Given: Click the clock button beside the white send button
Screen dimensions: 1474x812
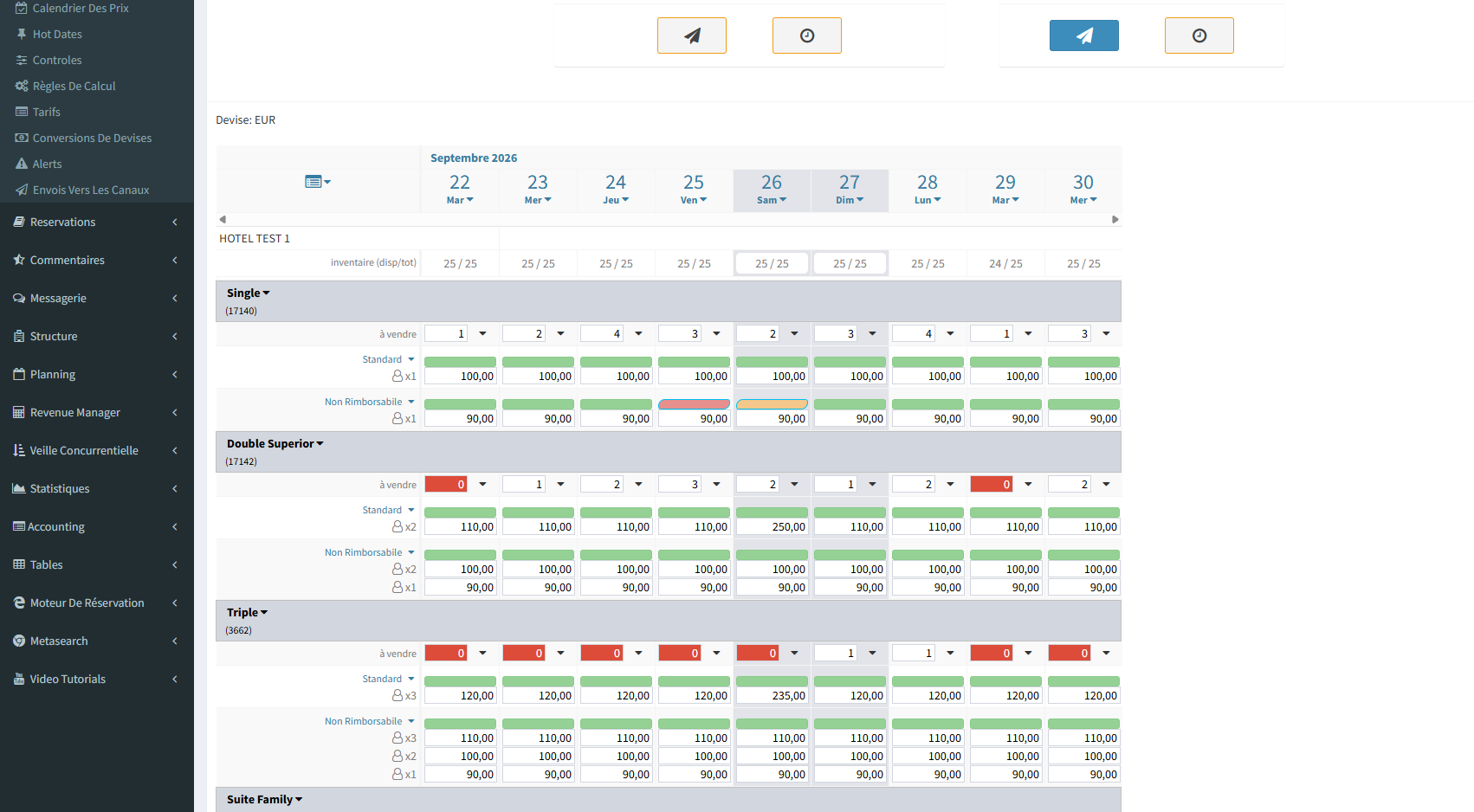Looking at the screenshot, I should (806, 35).
